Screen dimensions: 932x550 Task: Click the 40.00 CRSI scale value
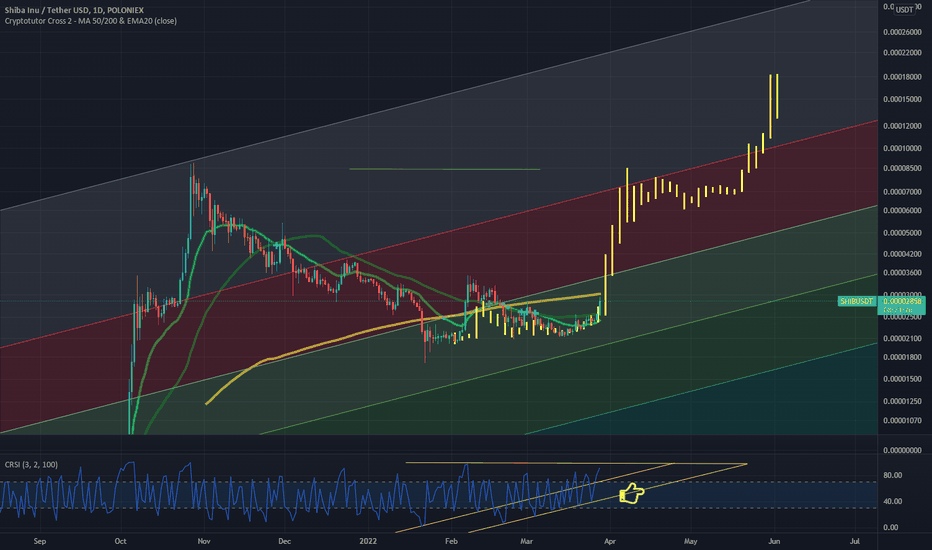click(893, 501)
